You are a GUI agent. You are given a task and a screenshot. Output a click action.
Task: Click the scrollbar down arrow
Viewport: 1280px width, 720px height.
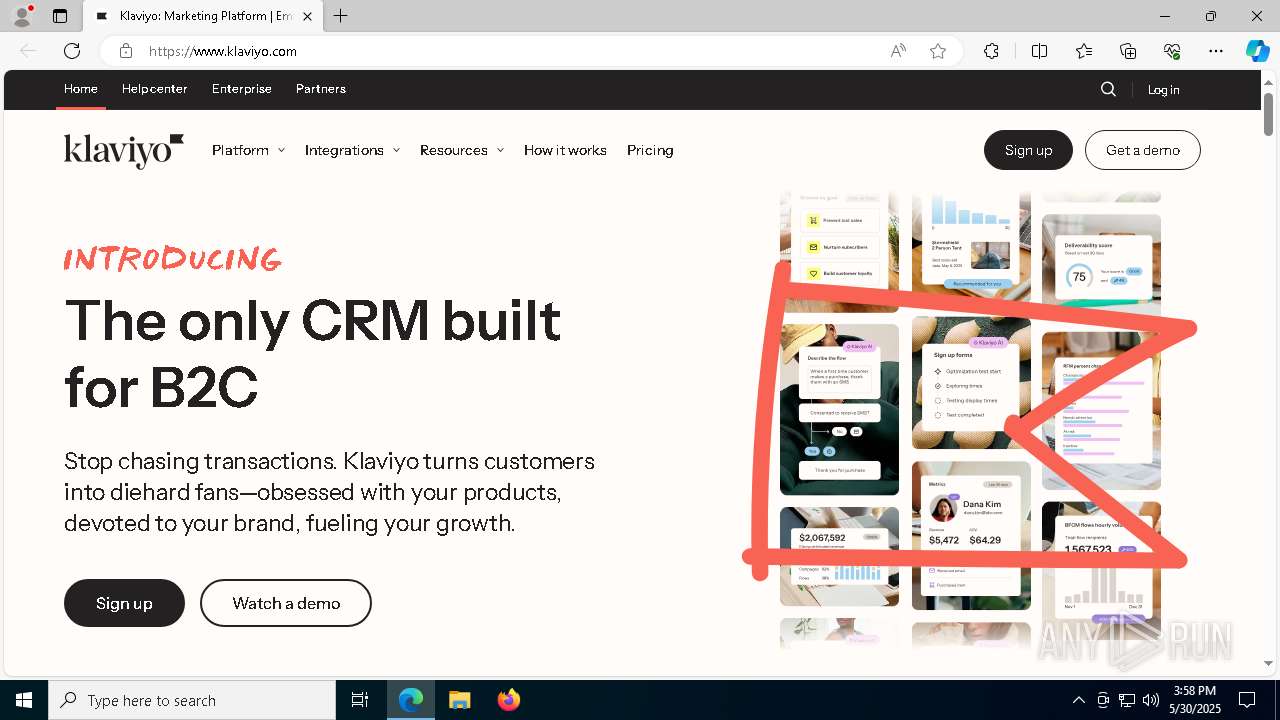pyautogui.click(x=1268, y=663)
